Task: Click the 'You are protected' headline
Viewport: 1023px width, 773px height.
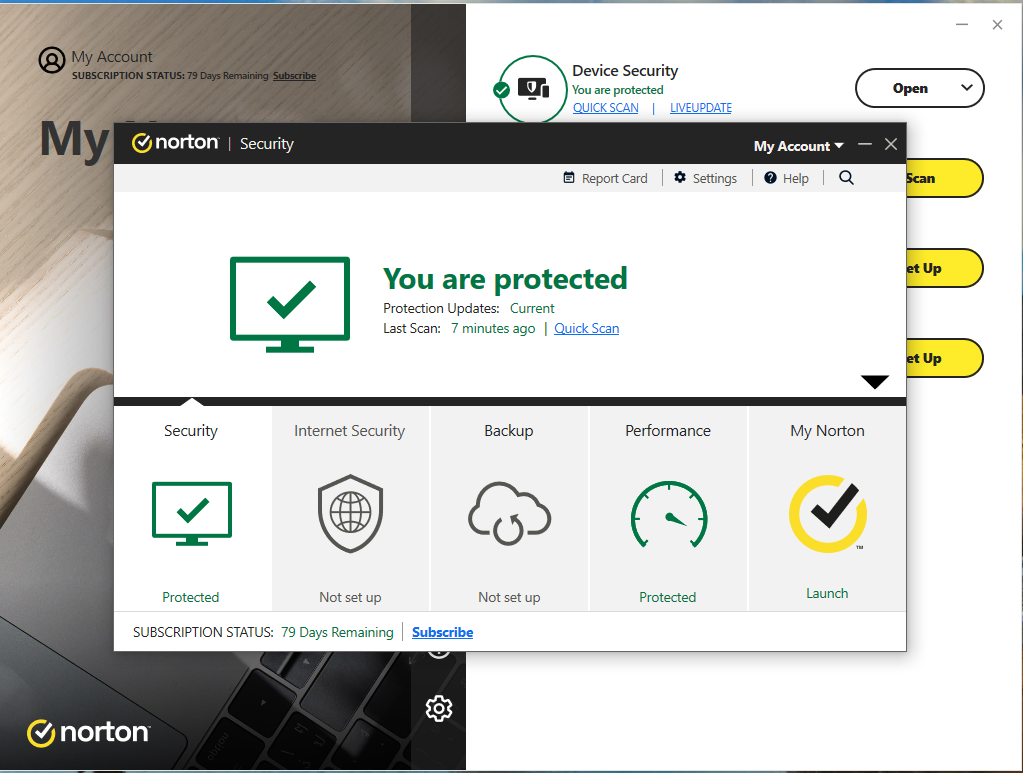Action: pos(505,279)
